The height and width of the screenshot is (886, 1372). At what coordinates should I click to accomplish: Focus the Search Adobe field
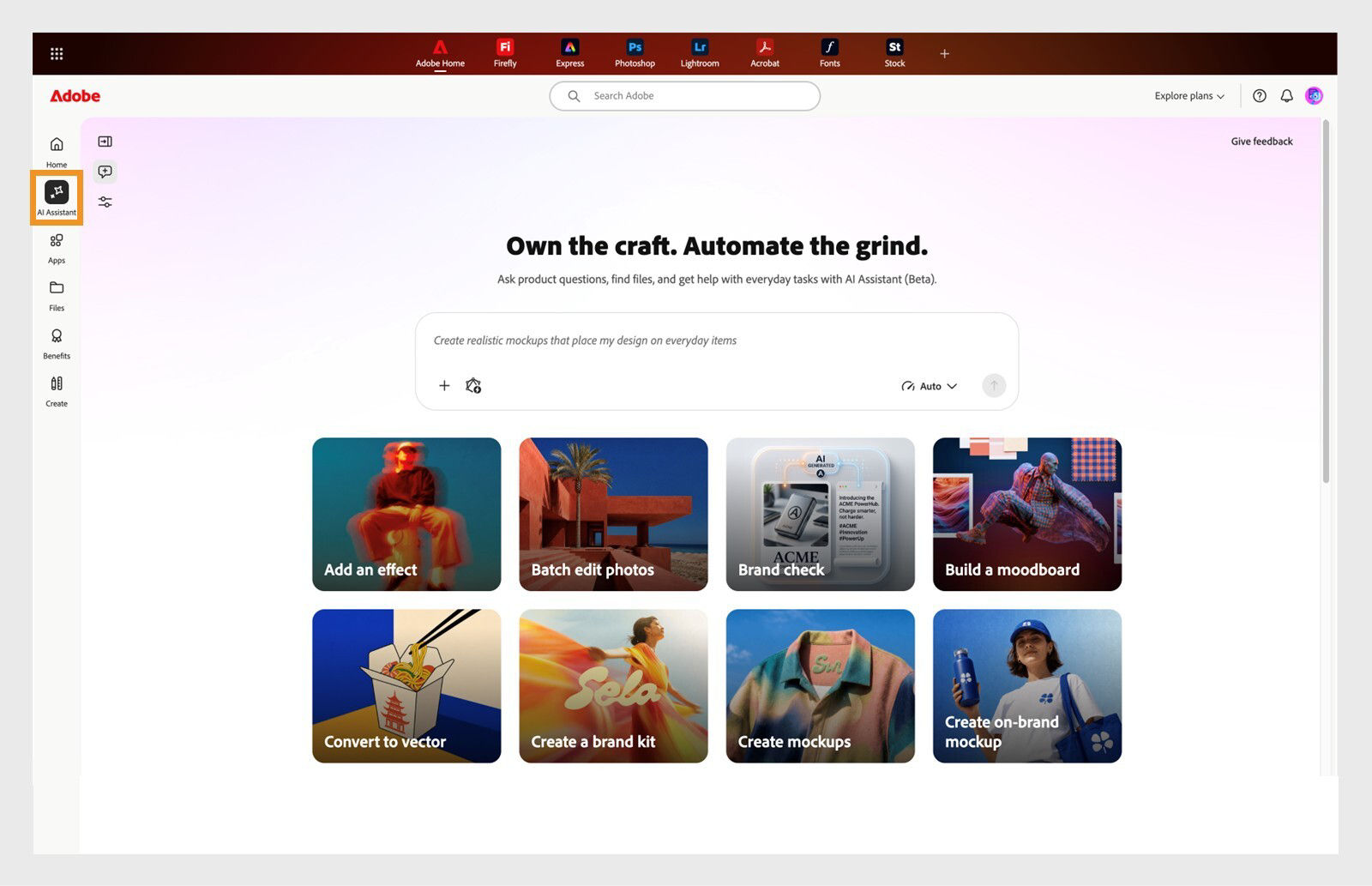[x=684, y=96]
